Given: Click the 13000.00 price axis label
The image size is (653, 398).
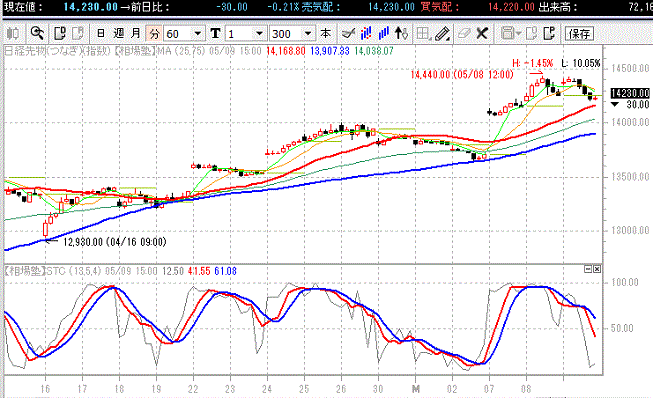Looking at the screenshot, I should (630, 231).
